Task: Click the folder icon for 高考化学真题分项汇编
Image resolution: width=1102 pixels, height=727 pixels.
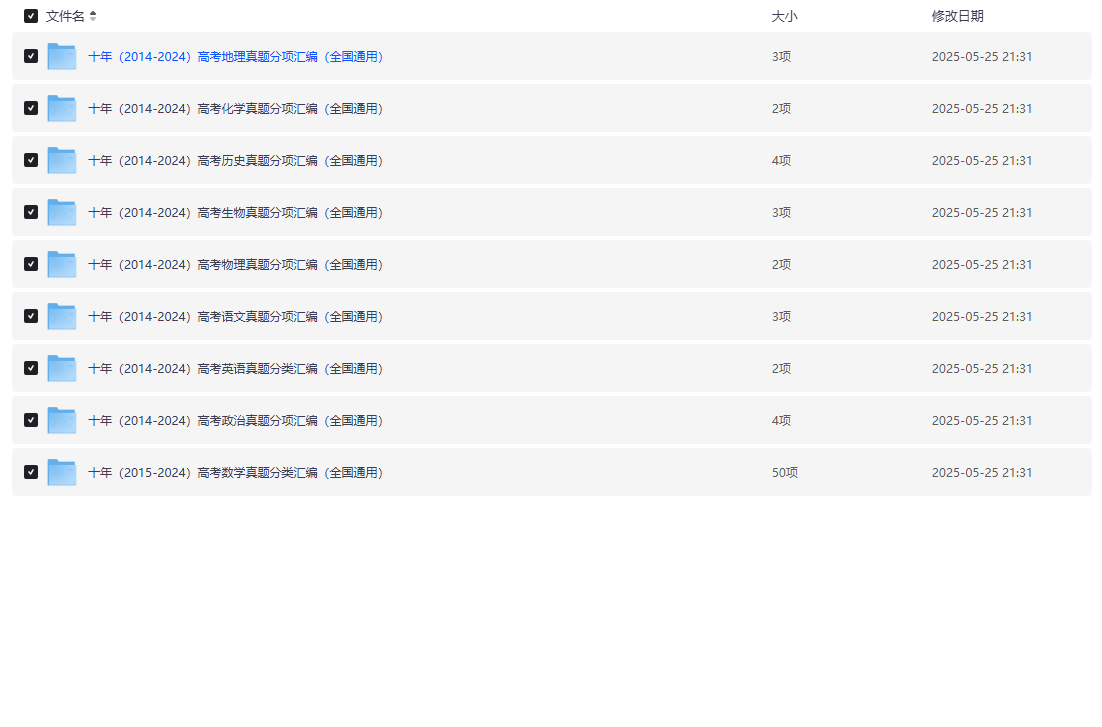Action: [x=62, y=109]
